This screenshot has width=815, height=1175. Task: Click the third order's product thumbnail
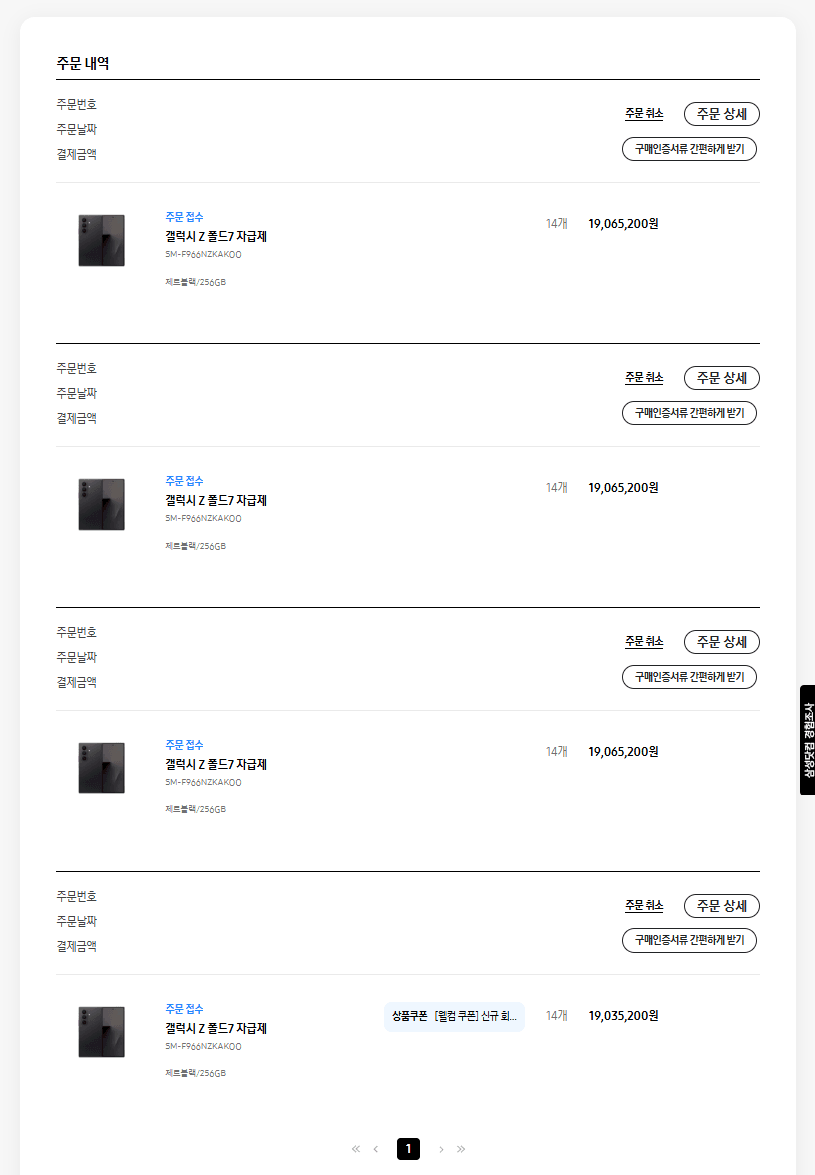[102, 768]
